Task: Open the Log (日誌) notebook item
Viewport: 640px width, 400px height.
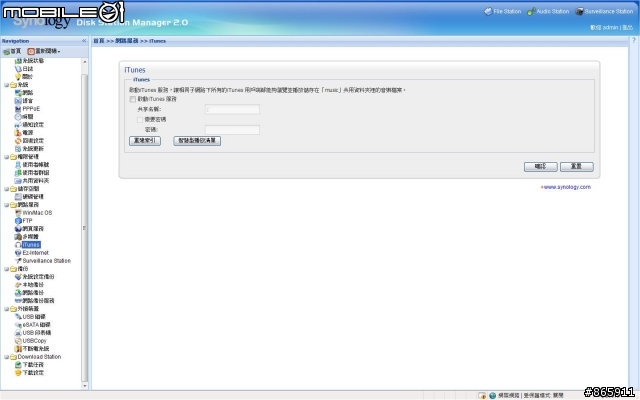Action: pyautogui.click(x=24, y=69)
